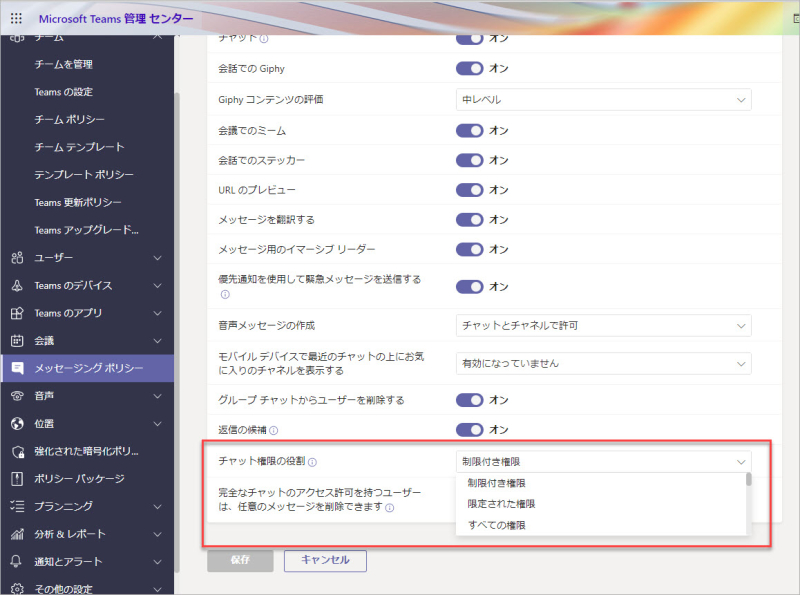Toggle メッセージを翻訳する switch
Screen dimensions: 800x595
469,219
